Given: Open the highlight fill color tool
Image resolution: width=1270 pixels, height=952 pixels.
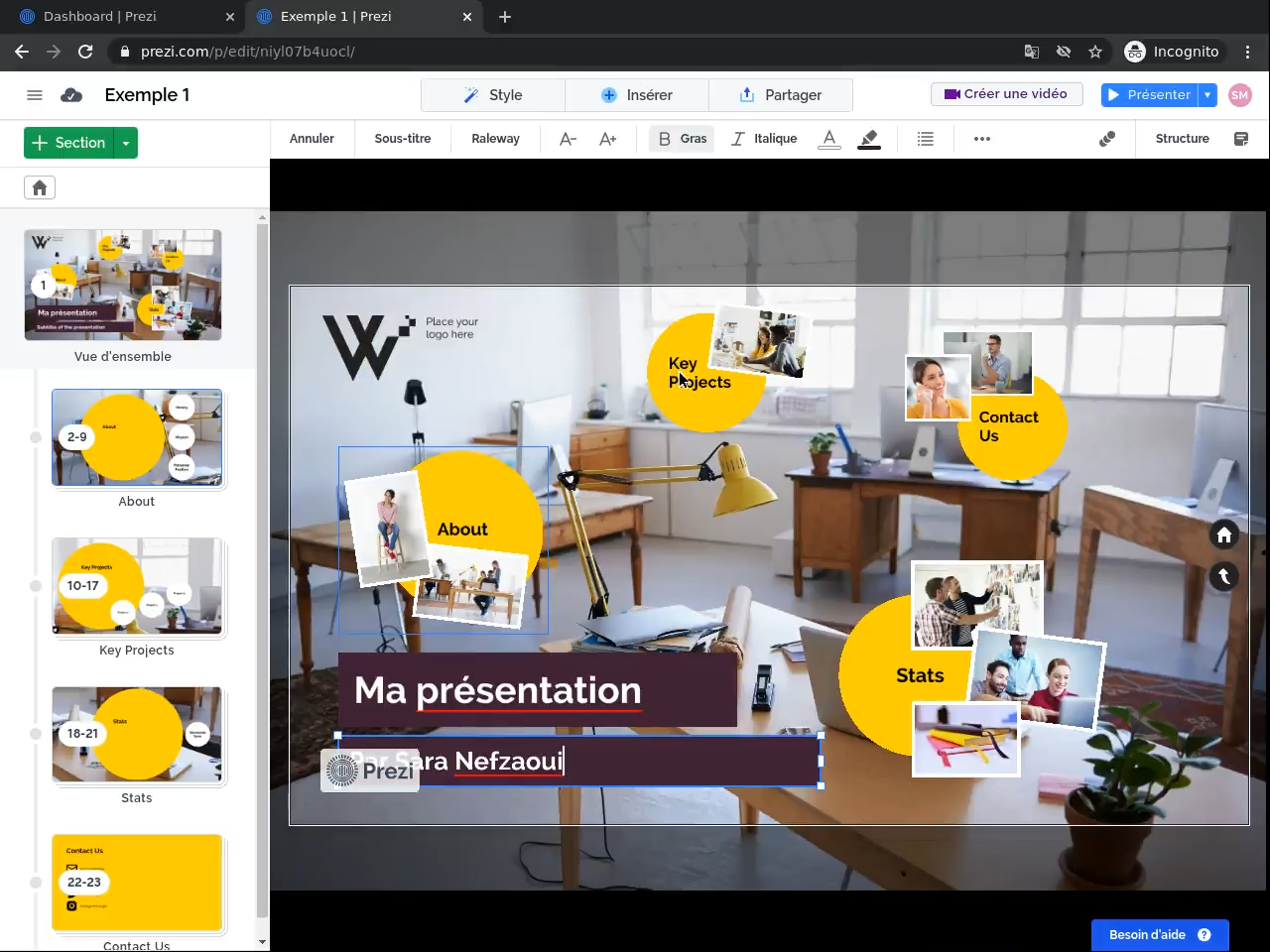Looking at the screenshot, I should point(869,139).
